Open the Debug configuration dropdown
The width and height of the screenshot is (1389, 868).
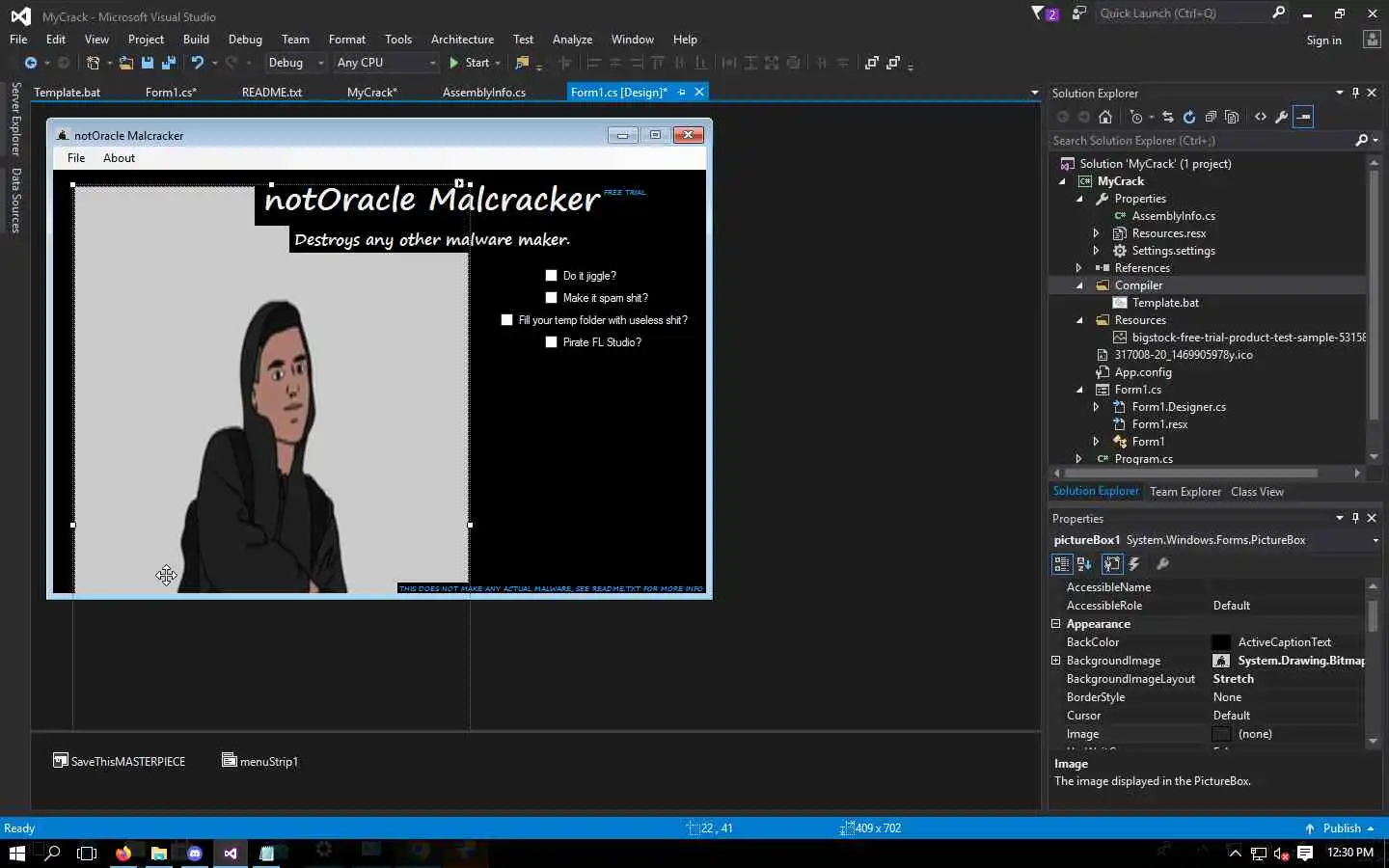(320, 63)
